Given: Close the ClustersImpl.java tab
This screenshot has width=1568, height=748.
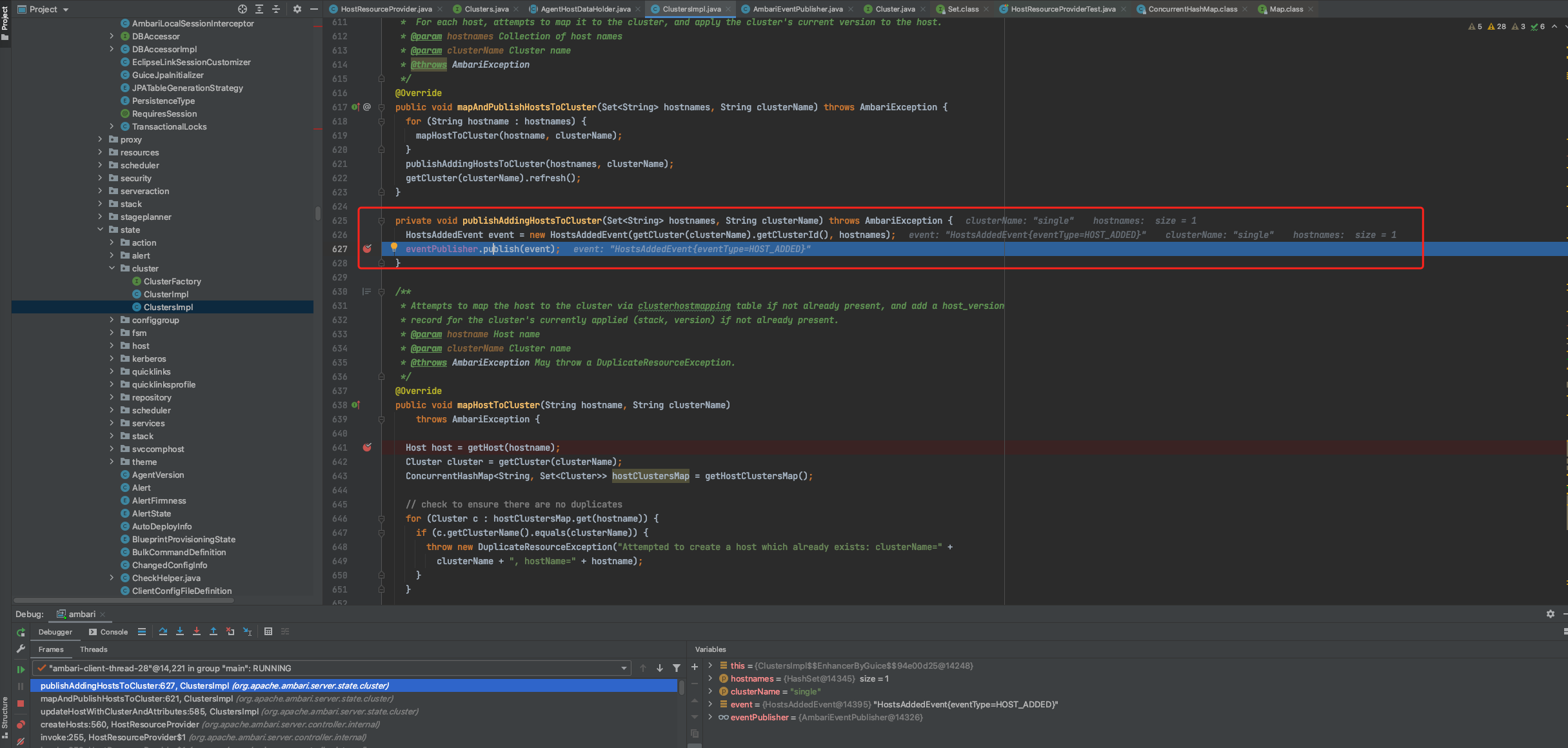Looking at the screenshot, I should [x=728, y=9].
